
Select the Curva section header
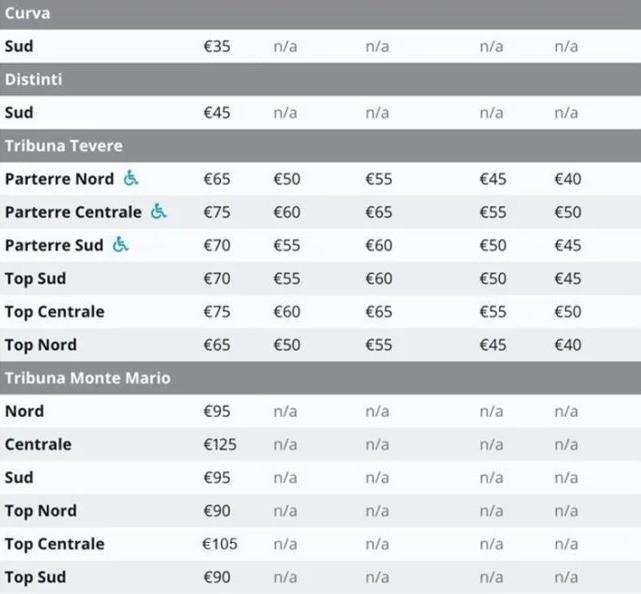pyautogui.click(x=320, y=14)
